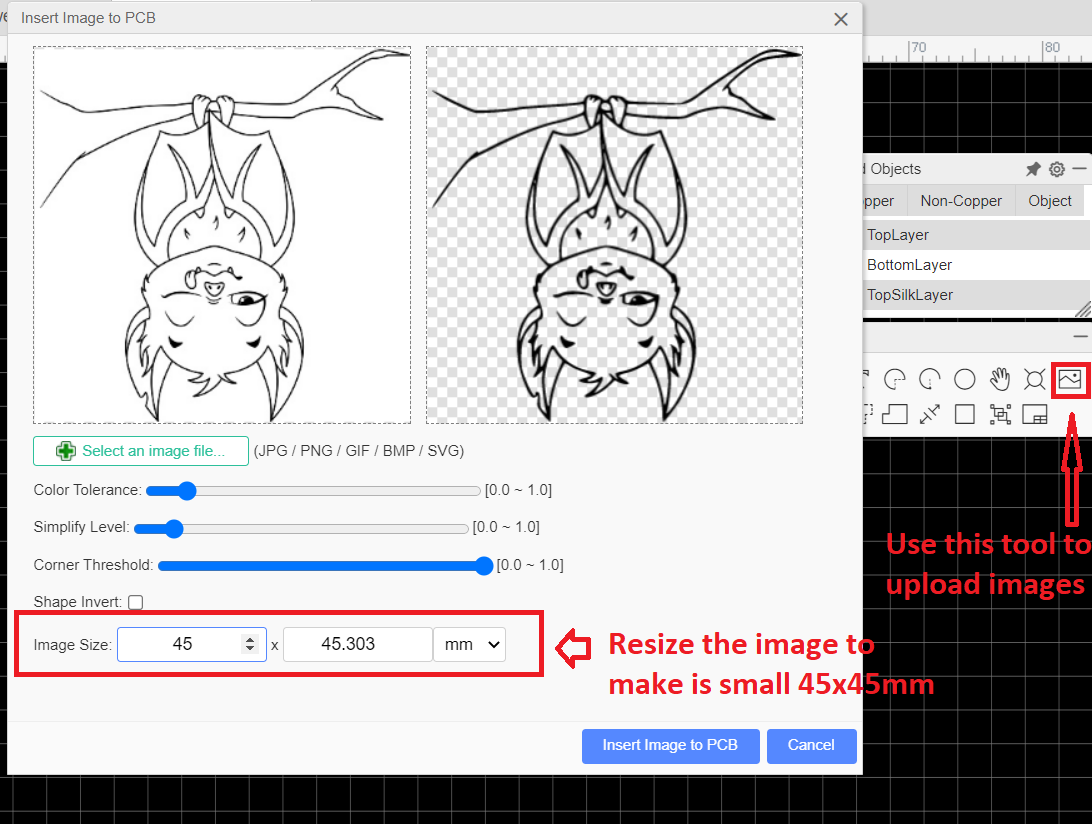Switch to the Non-Copper tab
The image size is (1092, 824).
coord(960,201)
